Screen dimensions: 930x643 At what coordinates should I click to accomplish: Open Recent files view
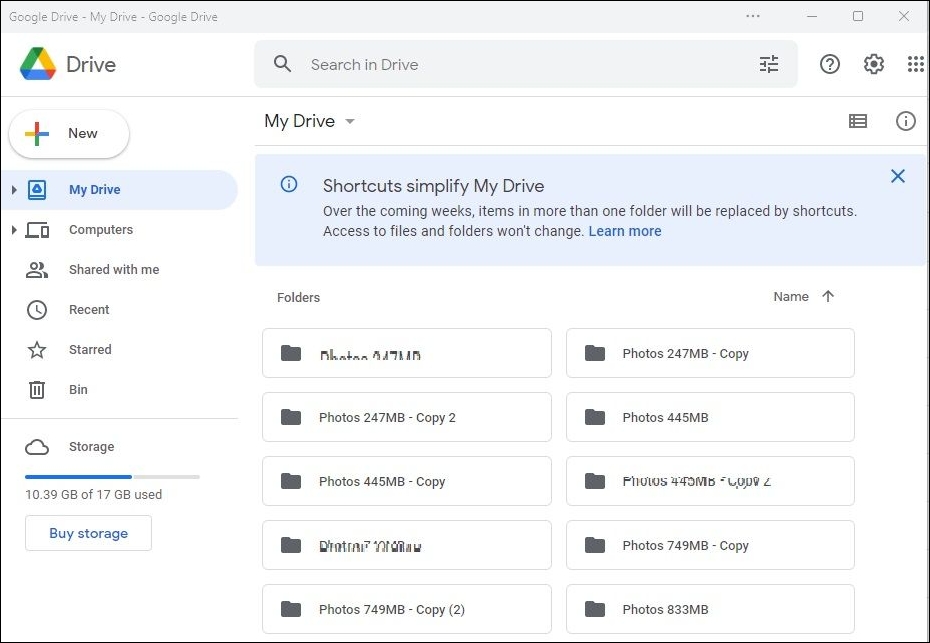click(89, 309)
